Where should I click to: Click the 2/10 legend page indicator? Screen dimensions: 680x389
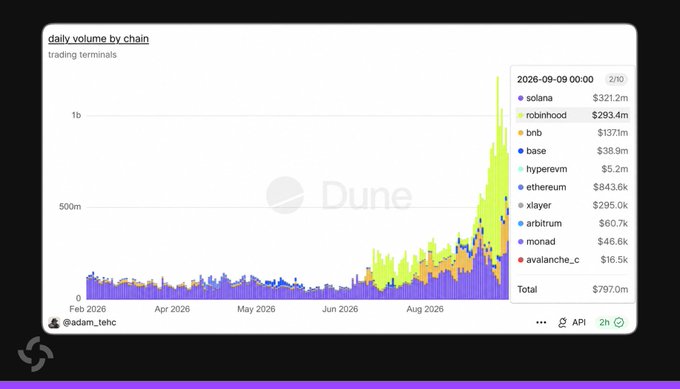coord(616,79)
